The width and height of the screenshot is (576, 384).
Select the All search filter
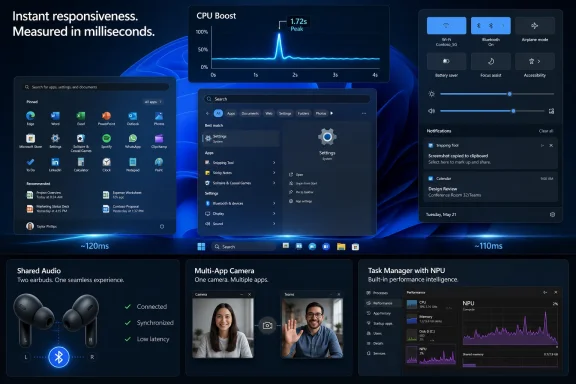[218, 113]
